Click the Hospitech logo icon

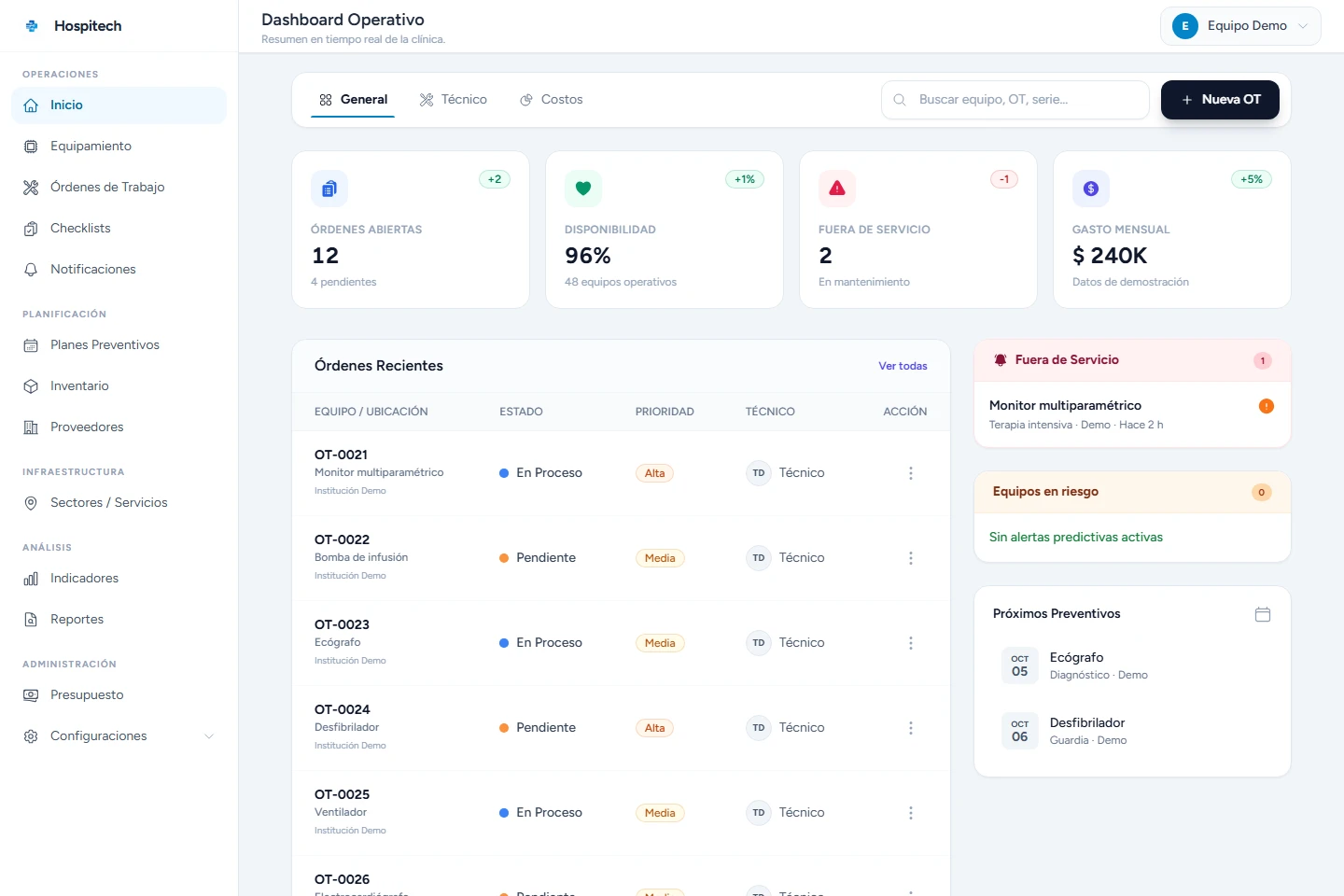point(32,26)
